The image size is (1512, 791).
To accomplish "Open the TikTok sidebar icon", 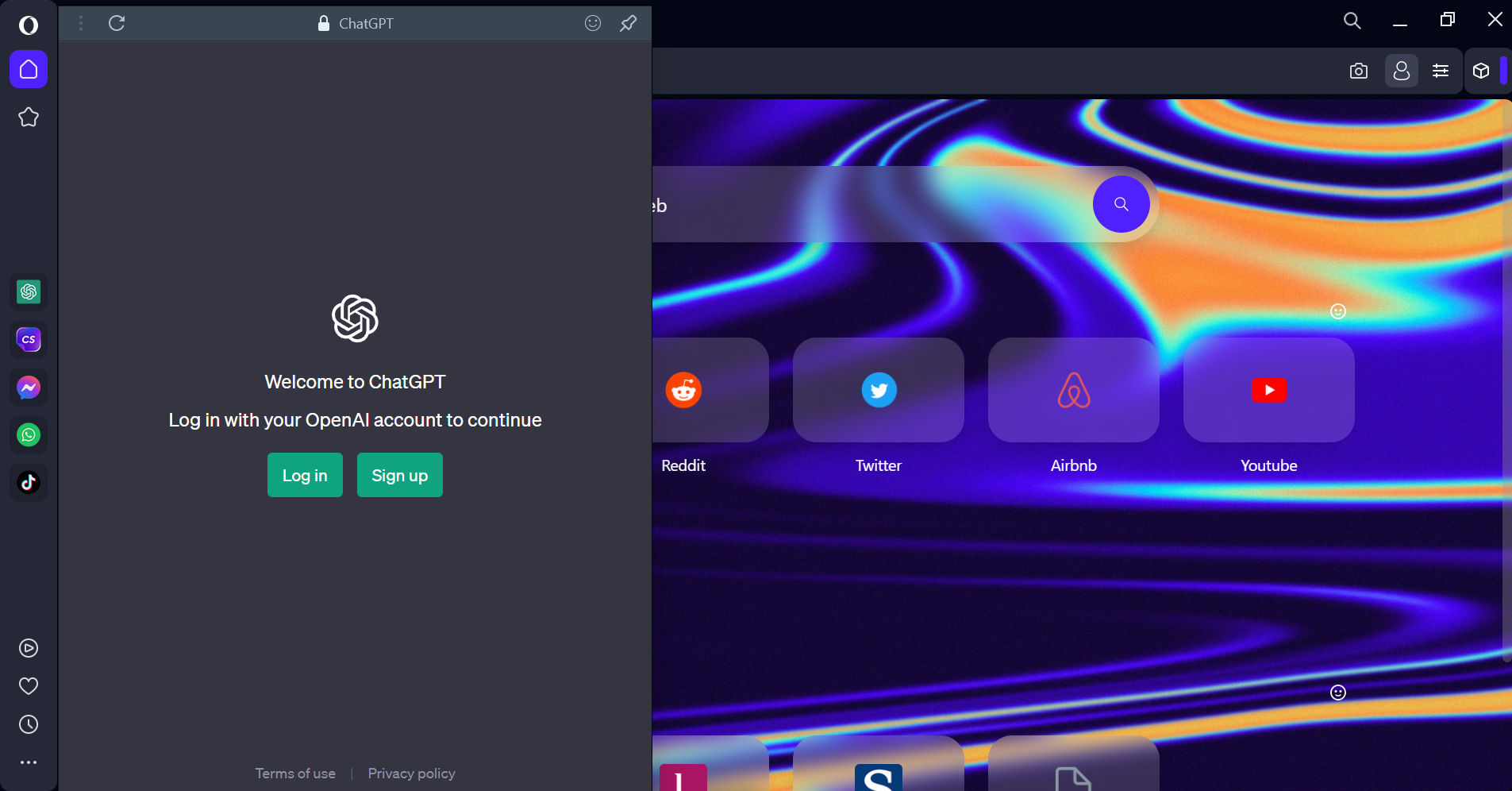I will [29, 483].
